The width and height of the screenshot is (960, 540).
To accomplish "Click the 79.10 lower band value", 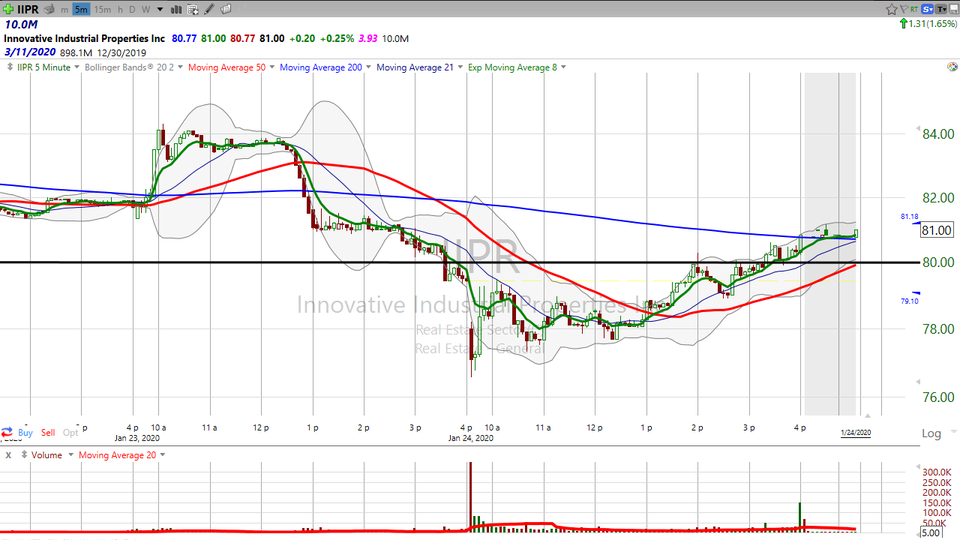I will 909,301.
